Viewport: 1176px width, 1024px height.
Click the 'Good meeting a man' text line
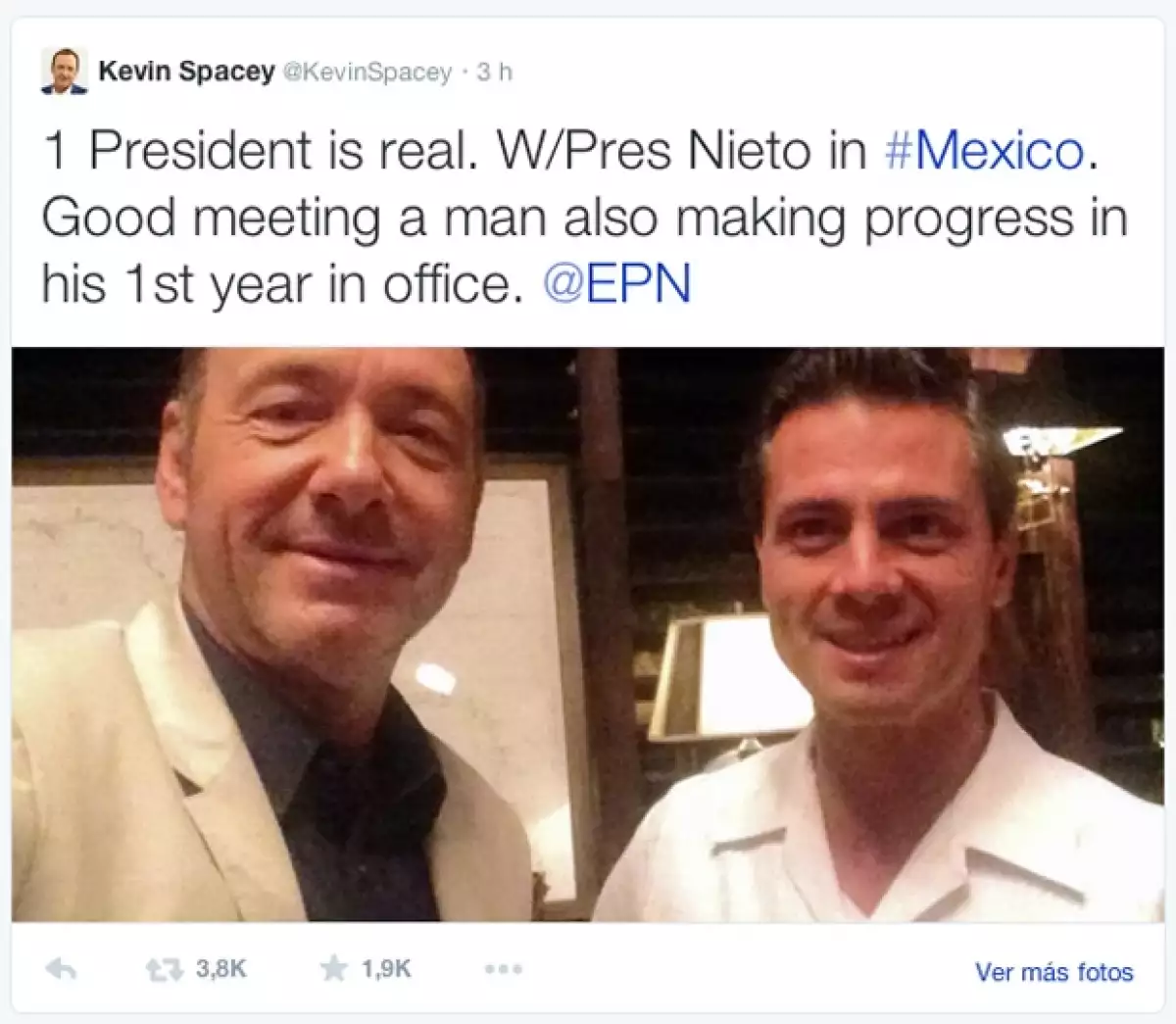click(583, 218)
